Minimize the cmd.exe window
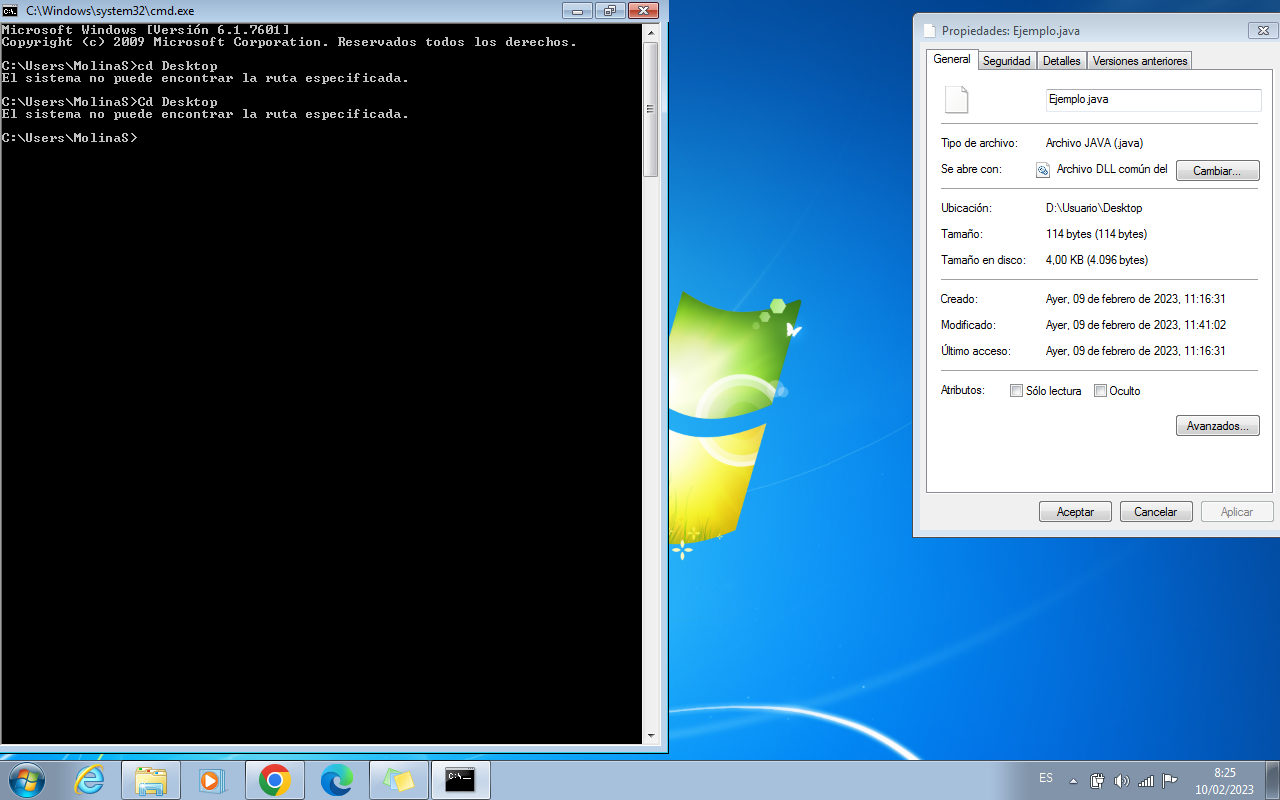The width and height of the screenshot is (1280, 800). (x=577, y=11)
